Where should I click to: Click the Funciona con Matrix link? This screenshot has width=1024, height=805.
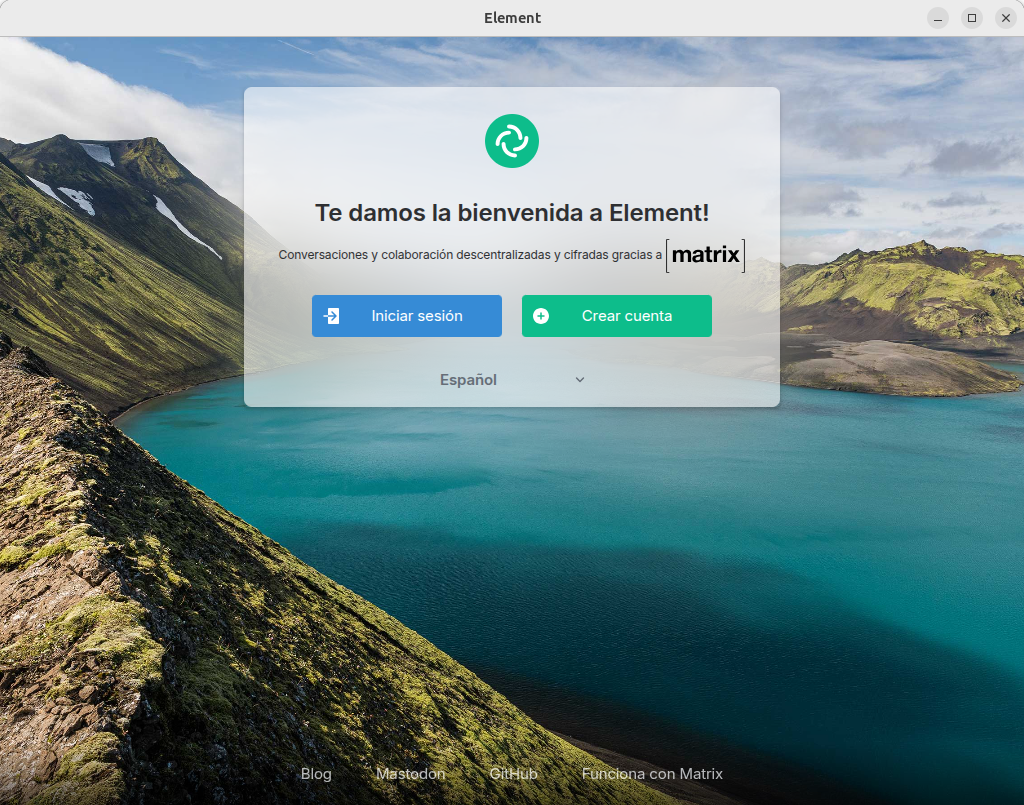click(652, 773)
